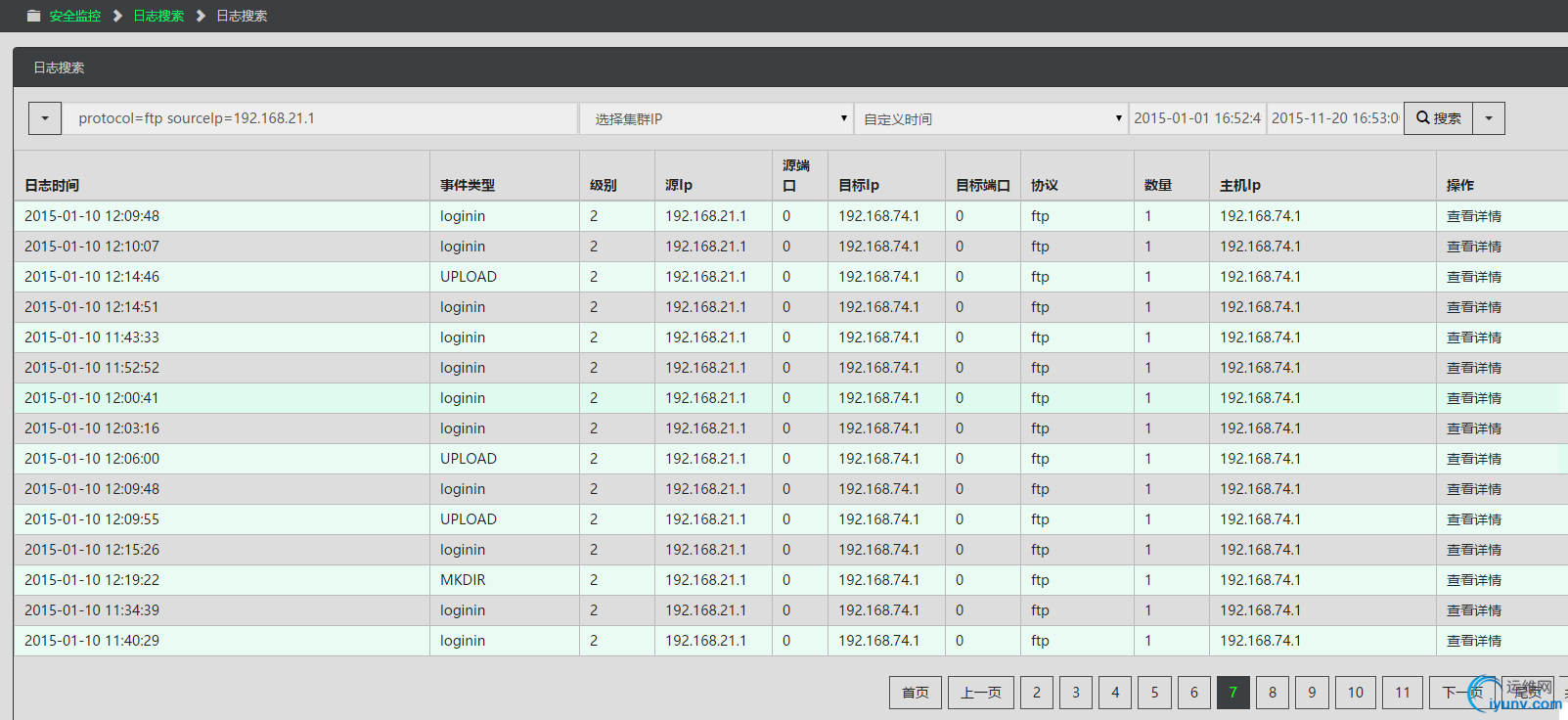Focus the protocol=ftp search query field
The width and height of the screenshot is (1568, 720).
tap(321, 118)
